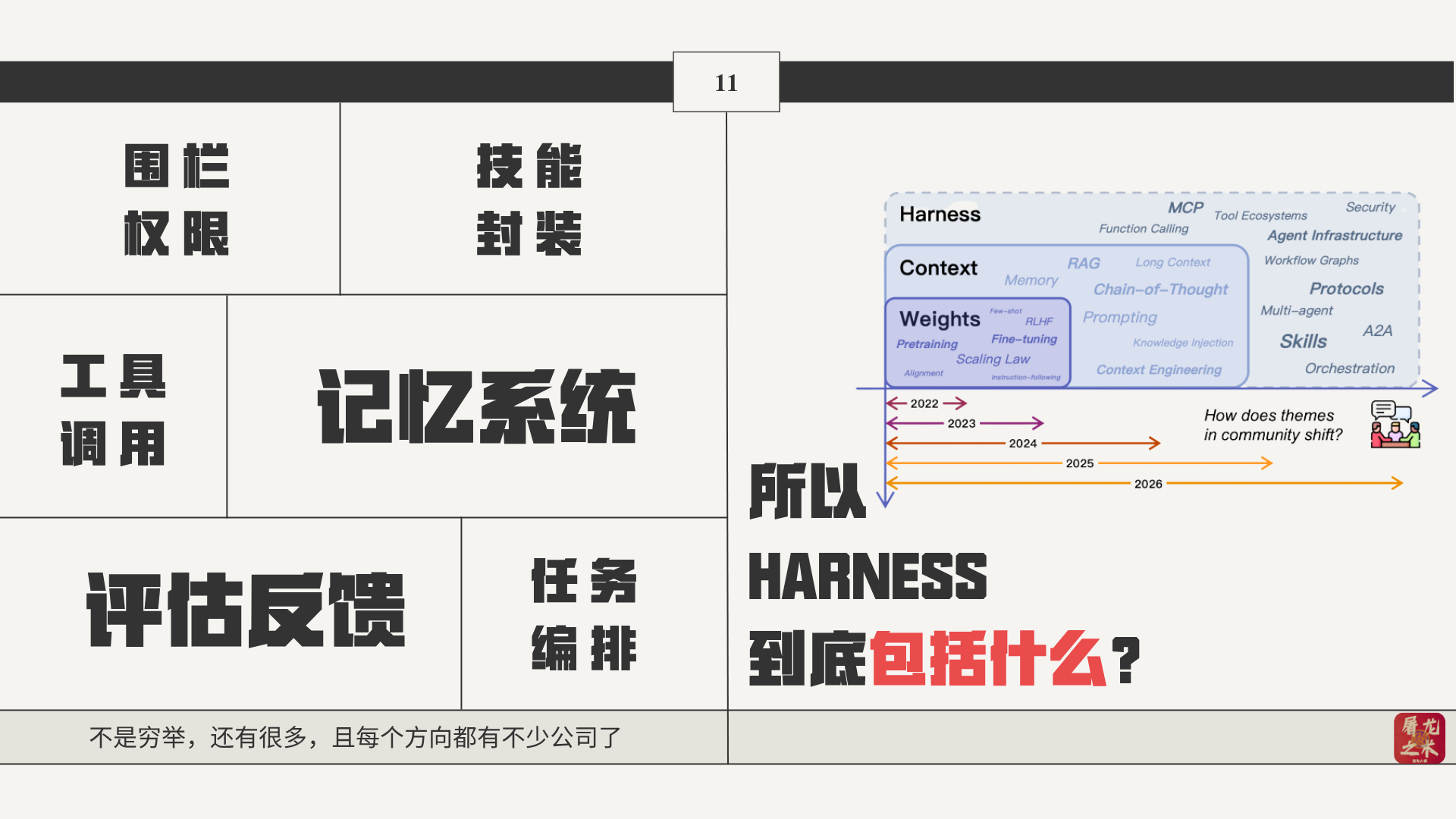Image resolution: width=1456 pixels, height=819 pixels.
Task: Click the 2026 timeline marker
Action: [1147, 484]
